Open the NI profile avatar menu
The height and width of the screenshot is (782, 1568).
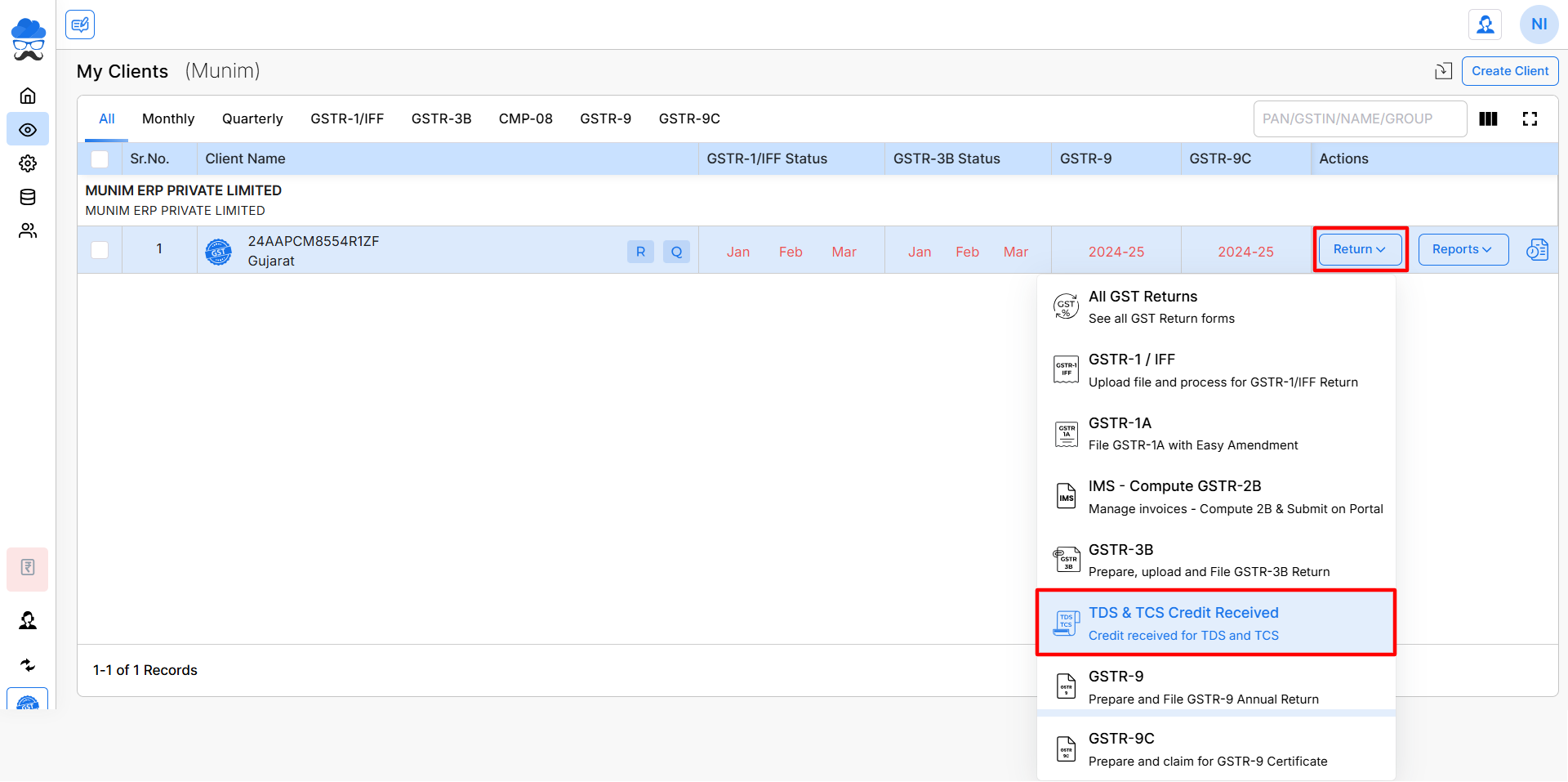tap(1539, 25)
